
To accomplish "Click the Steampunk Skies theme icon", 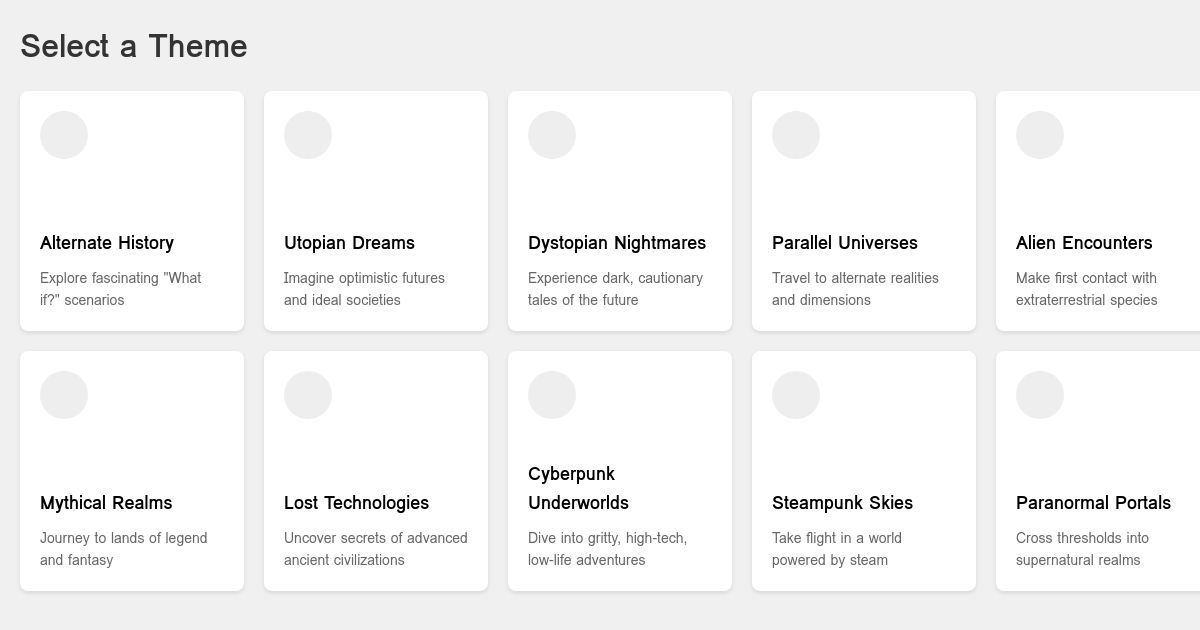I will [x=795, y=394].
